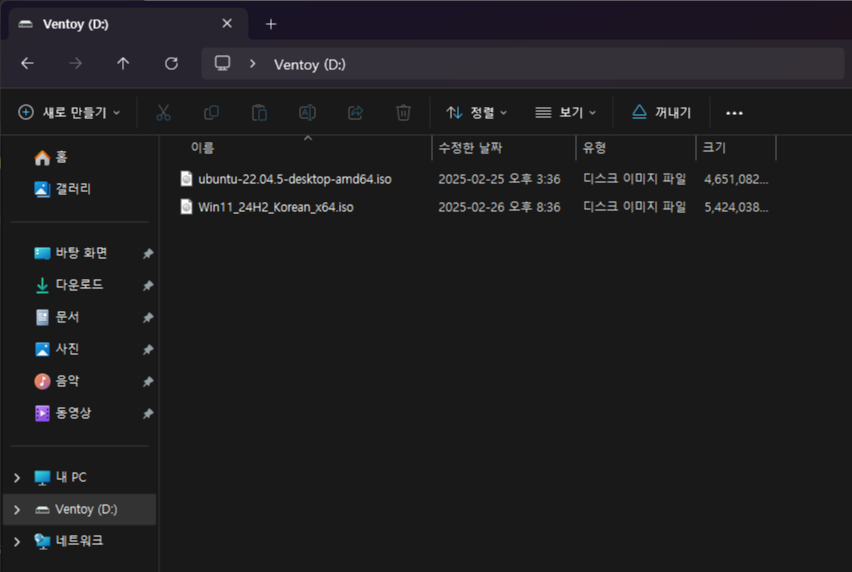The height and width of the screenshot is (572, 852).
Task: Select 네트워크 (Network) in the sidebar
Action: coord(68,541)
